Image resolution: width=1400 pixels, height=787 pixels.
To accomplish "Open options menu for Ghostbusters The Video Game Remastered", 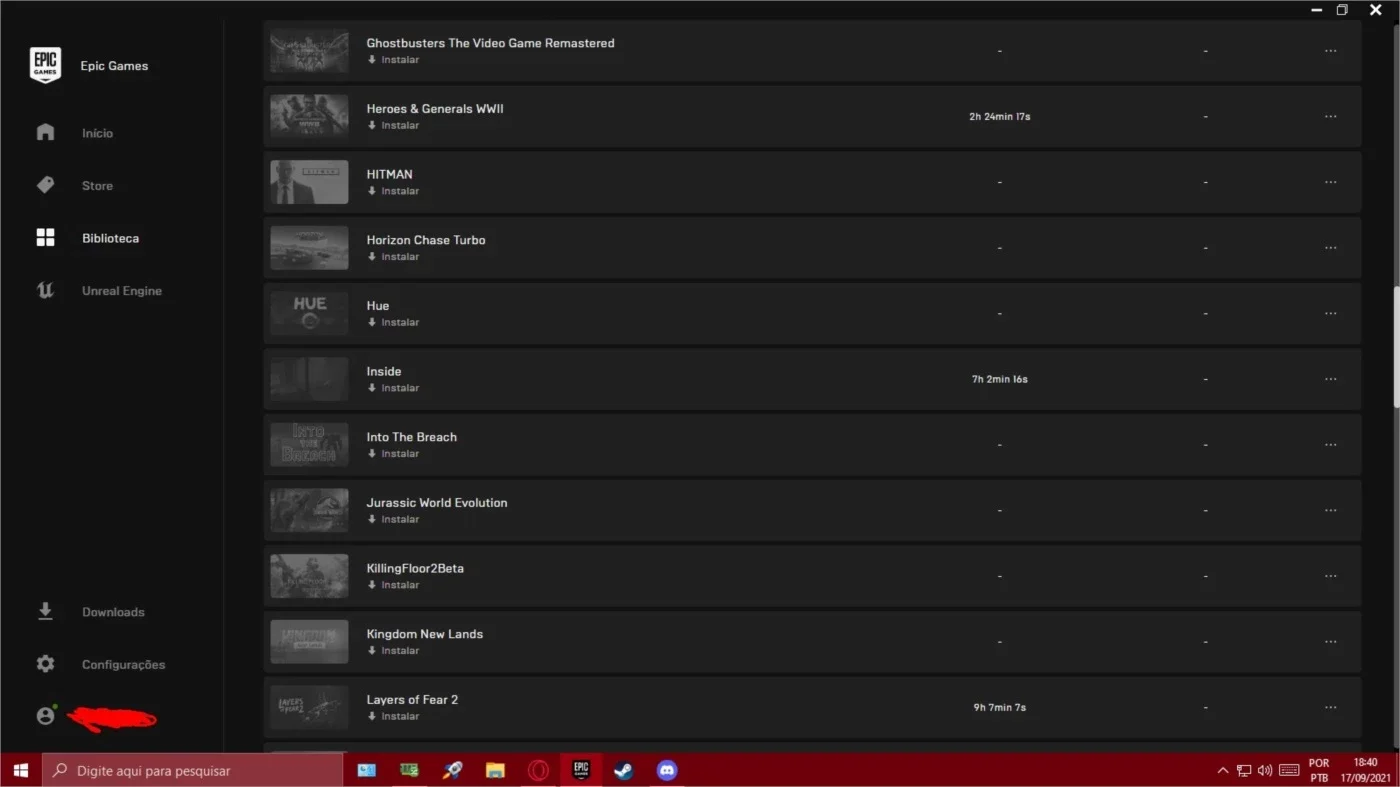I will [1330, 51].
